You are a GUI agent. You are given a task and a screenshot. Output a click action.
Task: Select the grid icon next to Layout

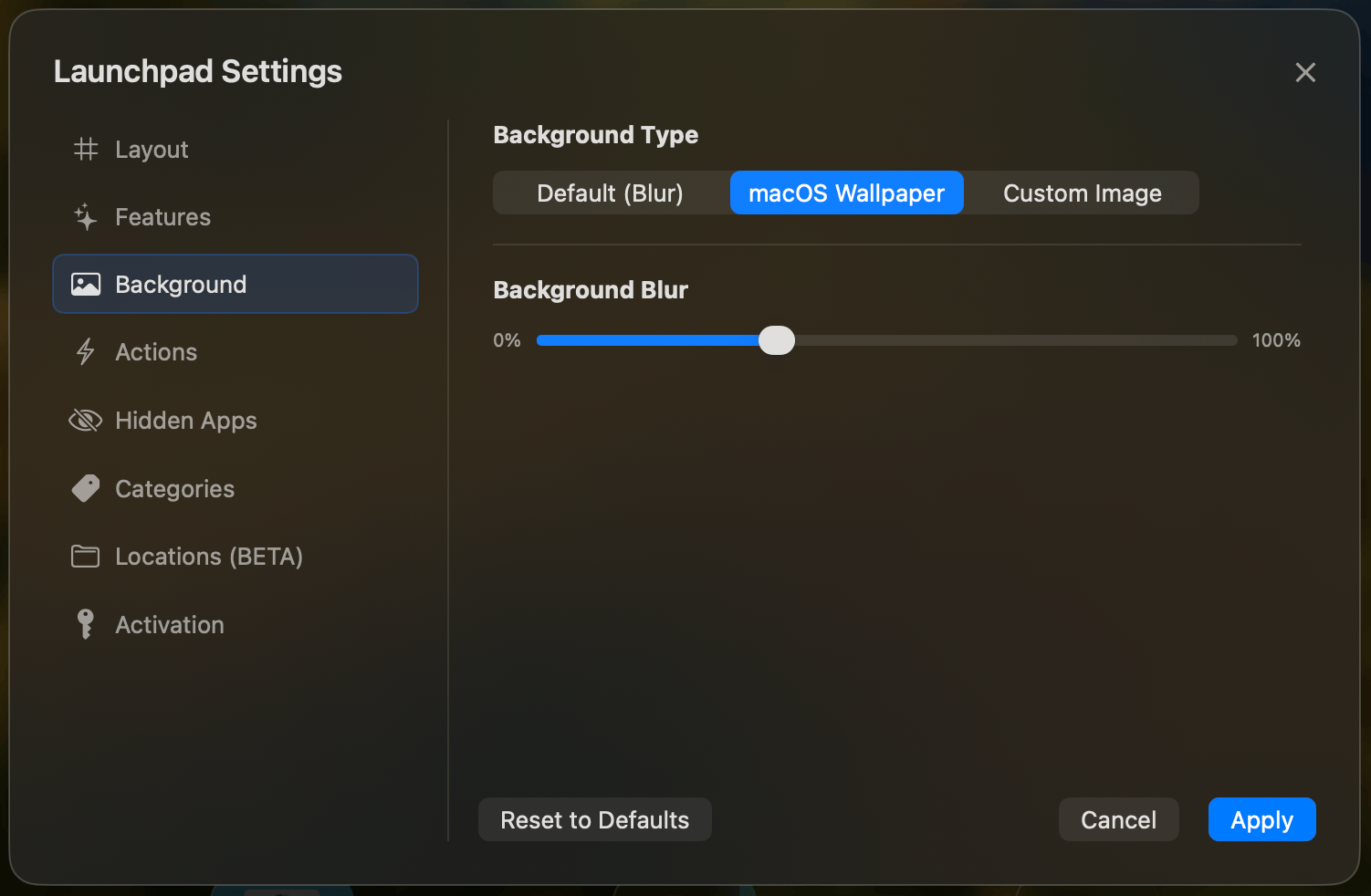pos(85,149)
